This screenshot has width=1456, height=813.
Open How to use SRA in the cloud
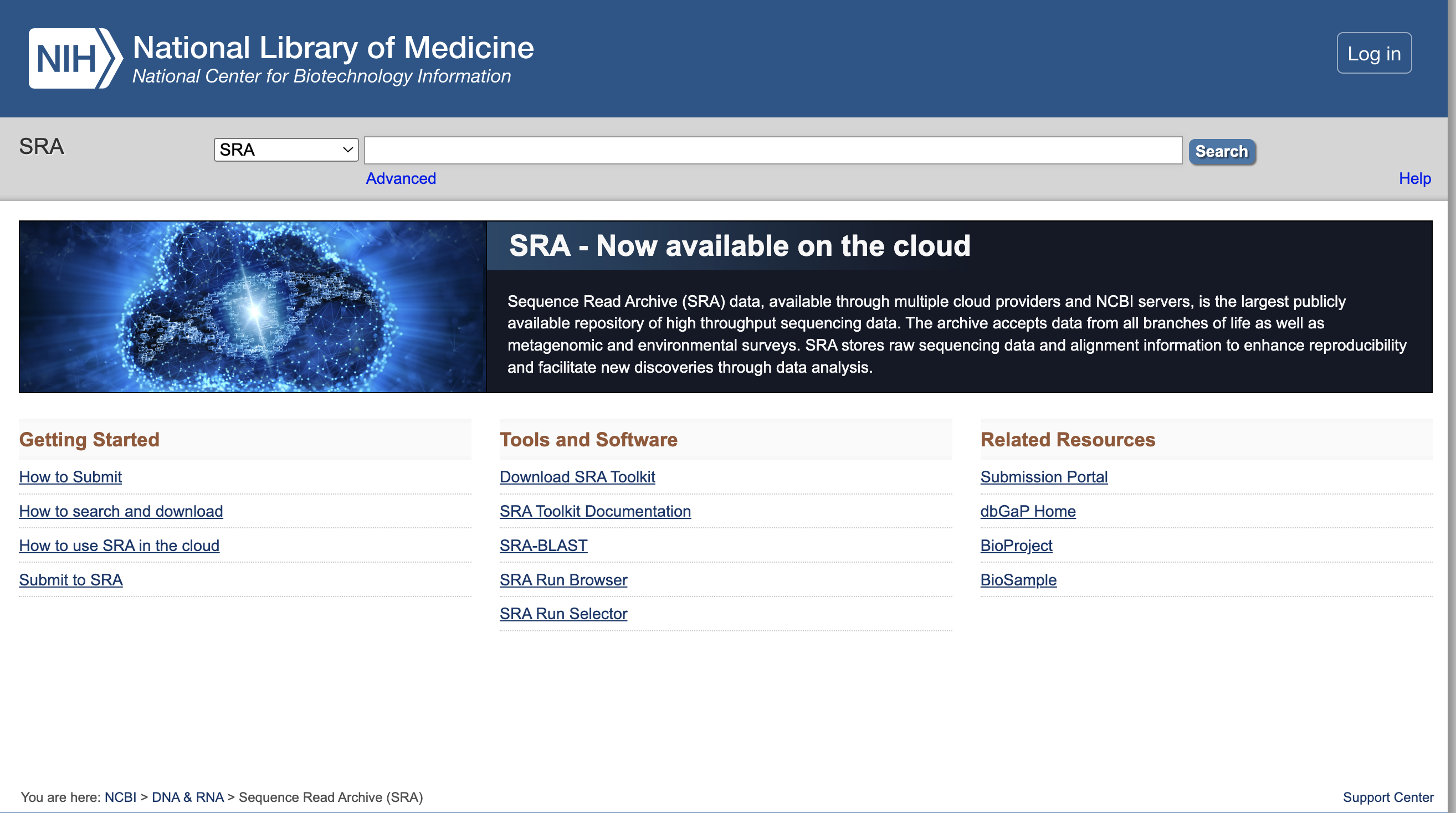coord(119,545)
